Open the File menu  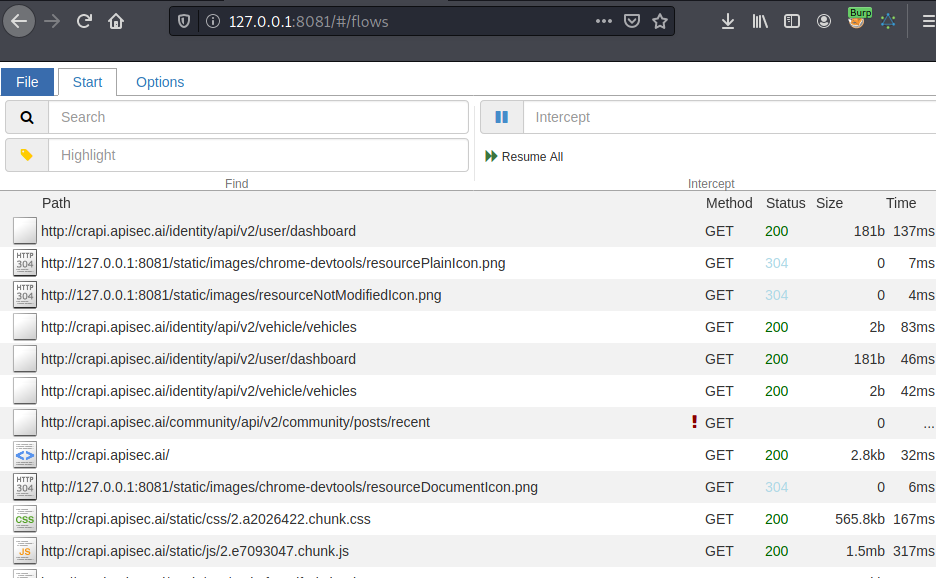point(27,82)
